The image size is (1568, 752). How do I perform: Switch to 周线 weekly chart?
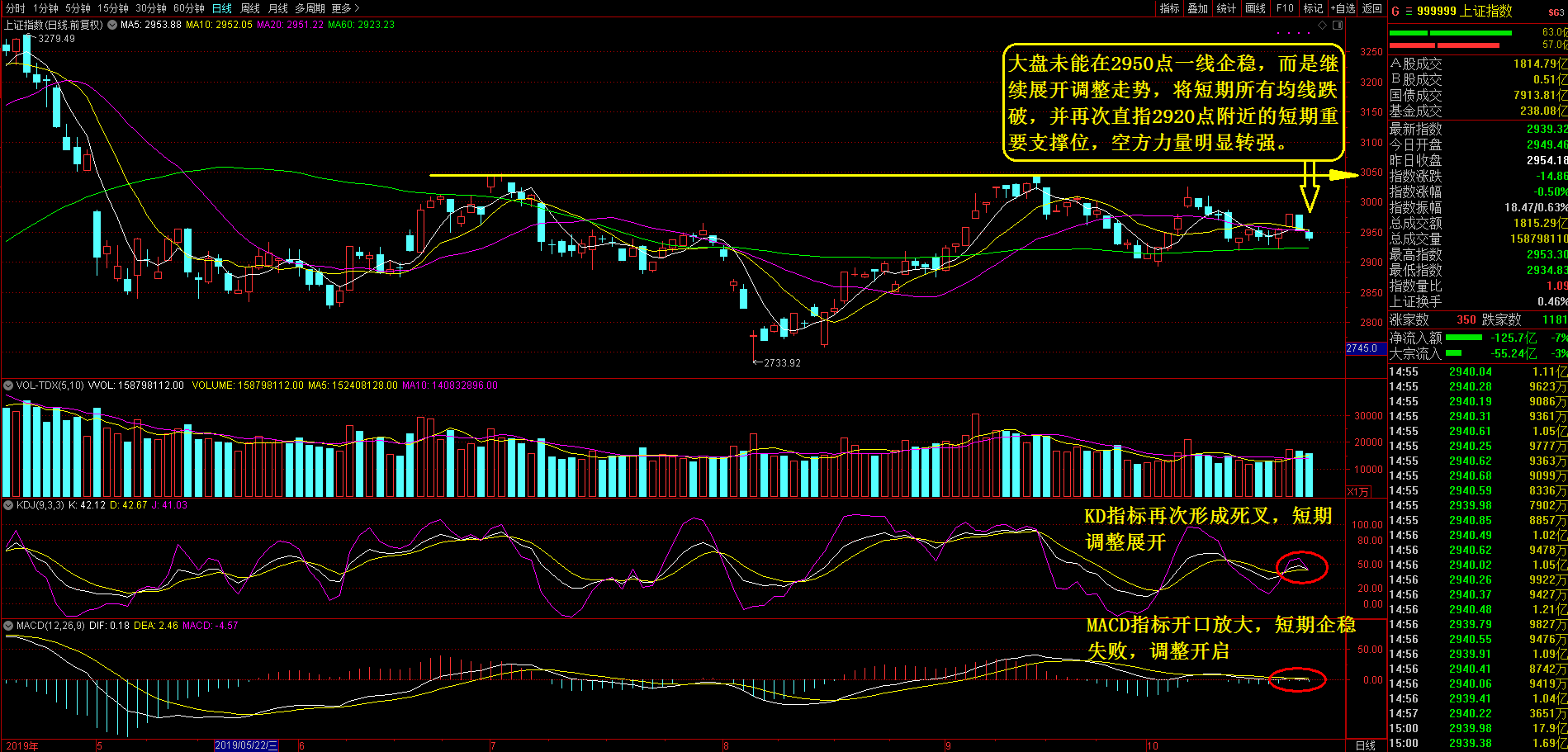250,8
